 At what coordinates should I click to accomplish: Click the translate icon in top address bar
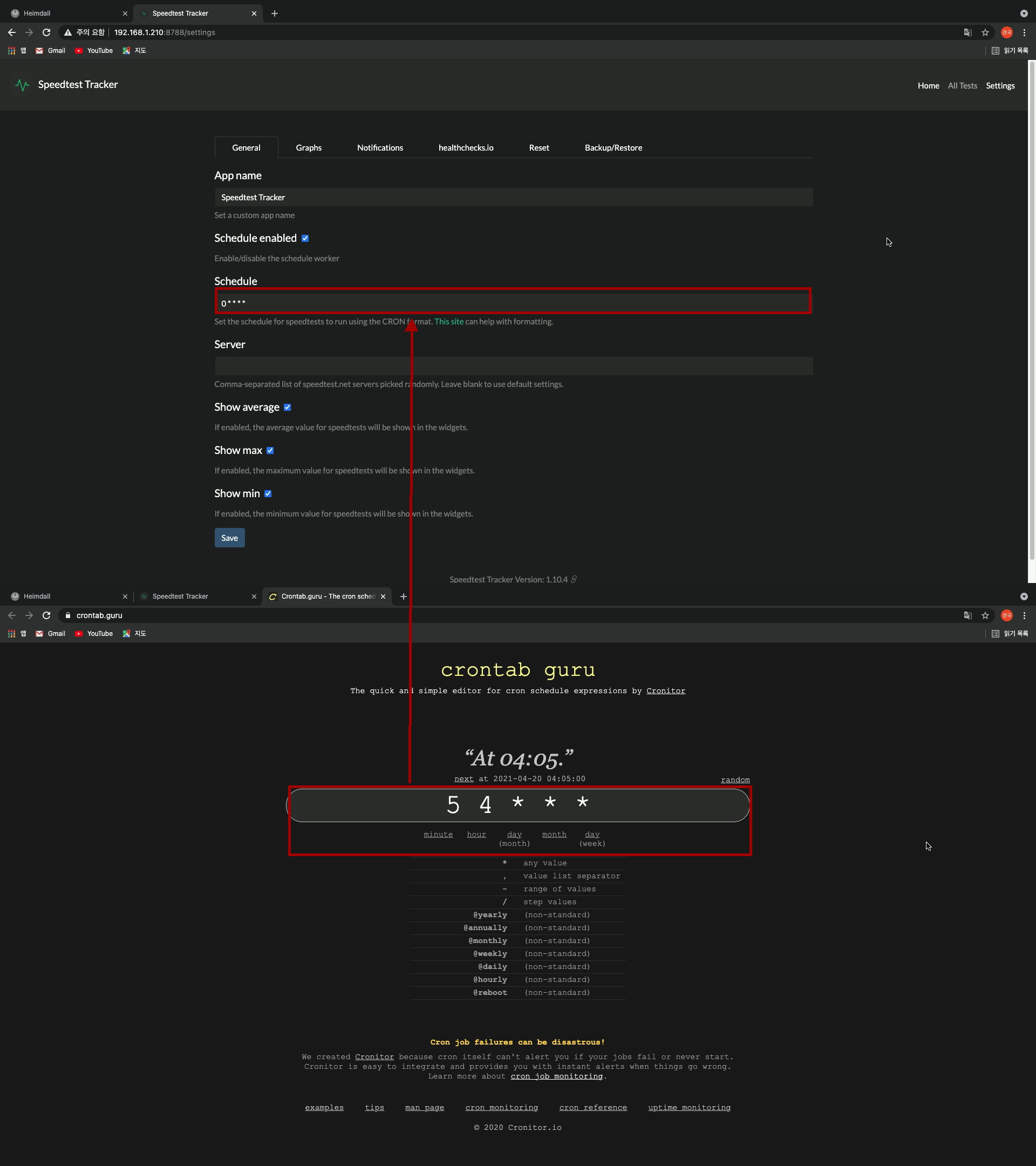[967, 32]
